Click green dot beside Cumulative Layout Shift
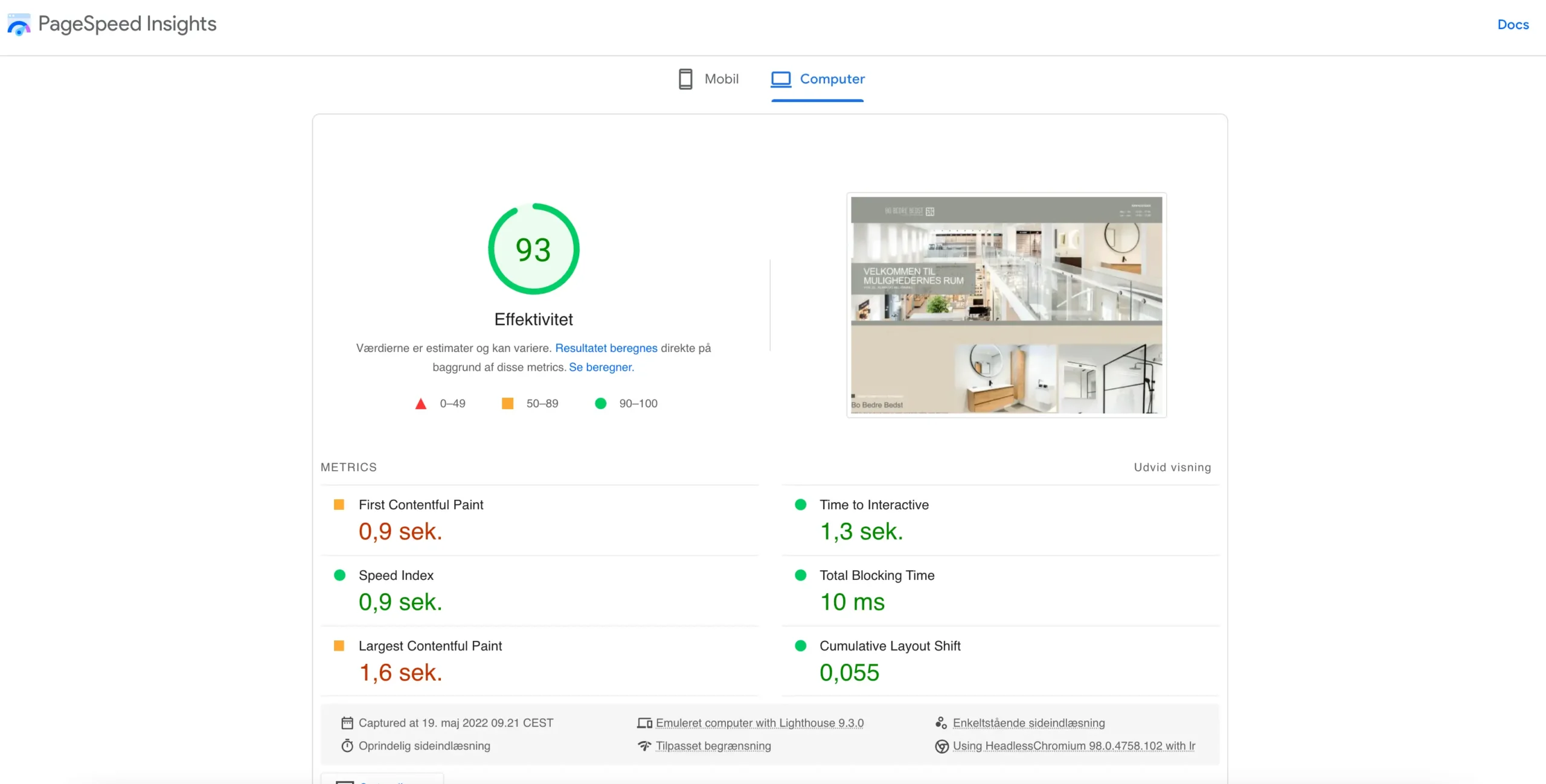The image size is (1546, 784). point(800,646)
